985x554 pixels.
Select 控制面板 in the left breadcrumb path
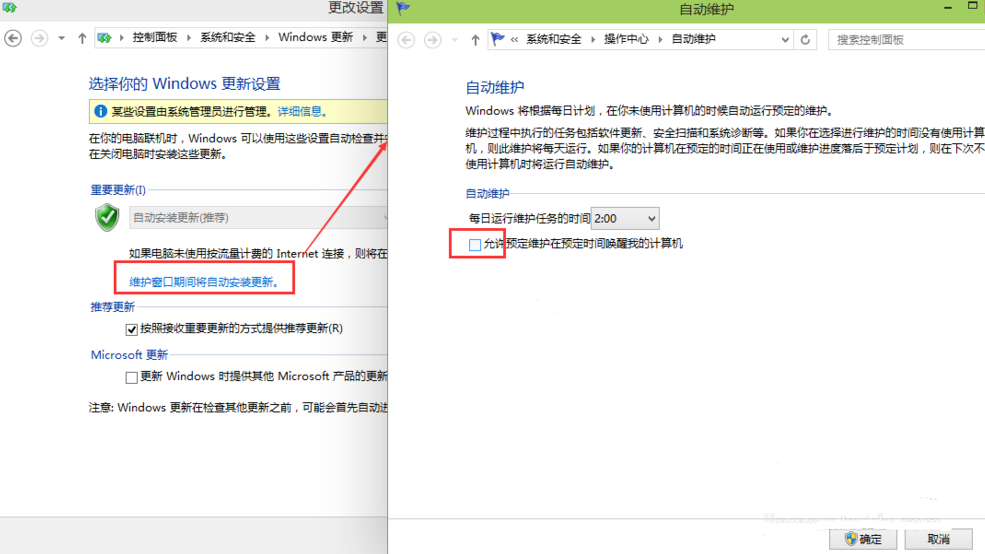(155, 38)
